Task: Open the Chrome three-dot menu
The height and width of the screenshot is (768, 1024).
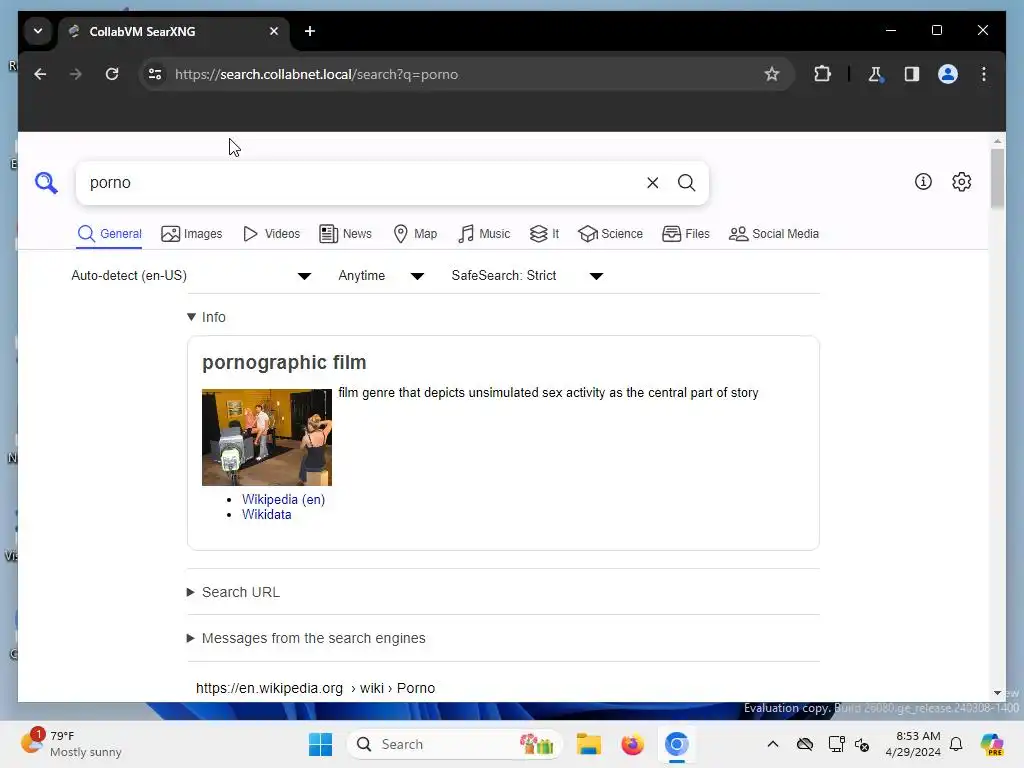Action: (x=984, y=74)
